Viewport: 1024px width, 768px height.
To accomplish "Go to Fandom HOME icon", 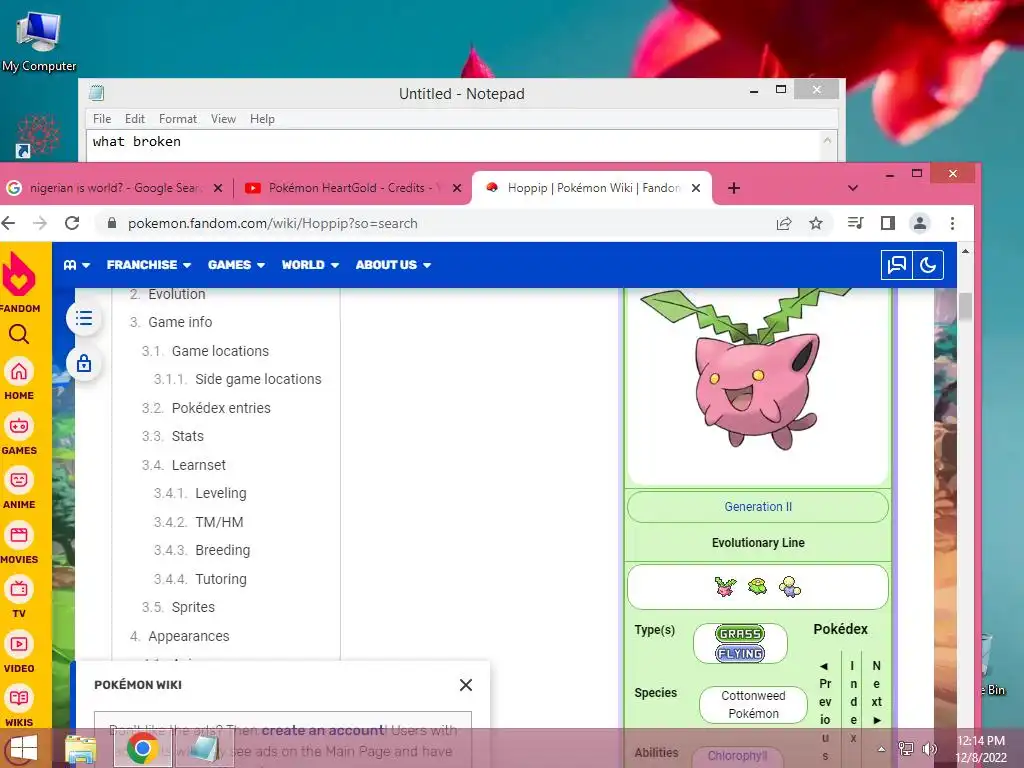I will tap(19, 372).
